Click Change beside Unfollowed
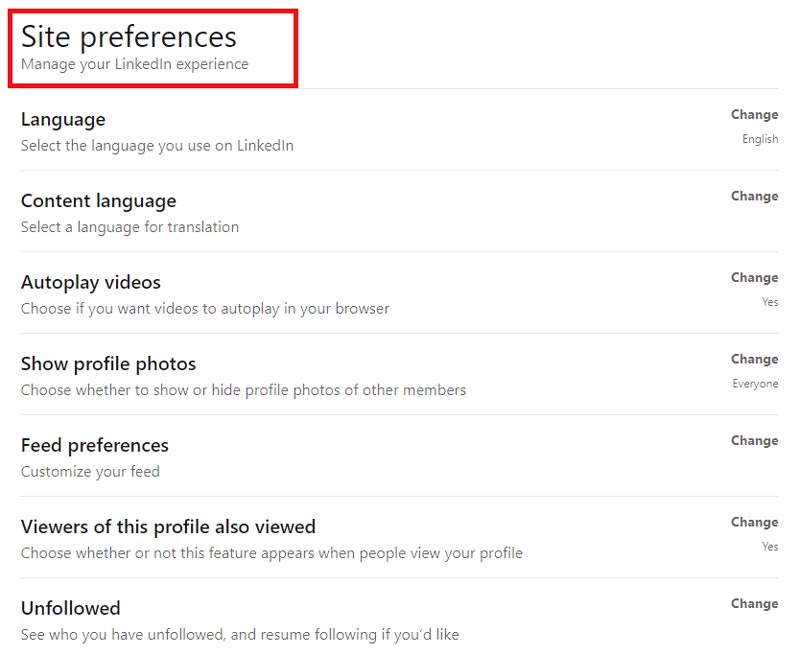This screenshot has width=800, height=655. pyautogui.click(x=754, y=604)
